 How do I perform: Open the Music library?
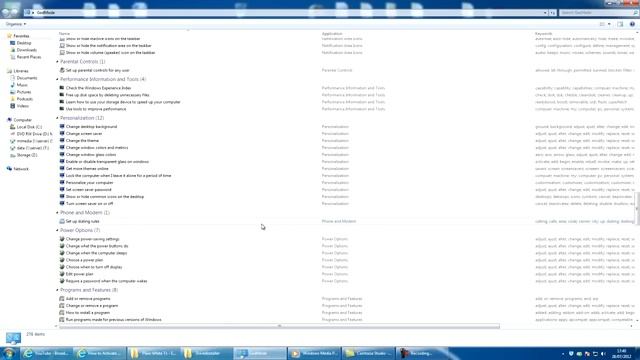[22, 85]
